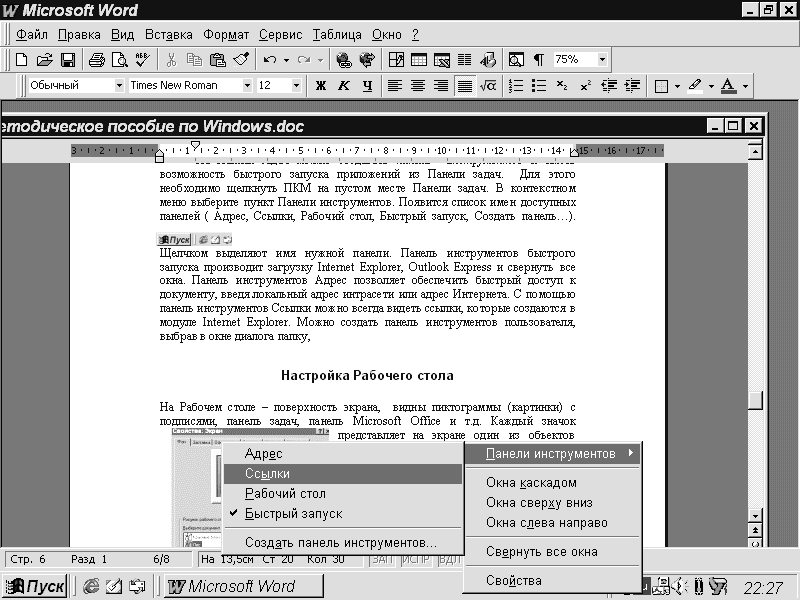Screen dimensions: 800x600
Task: Toggle nonprinting paragraph marks ¶
Action: point(539,60)
